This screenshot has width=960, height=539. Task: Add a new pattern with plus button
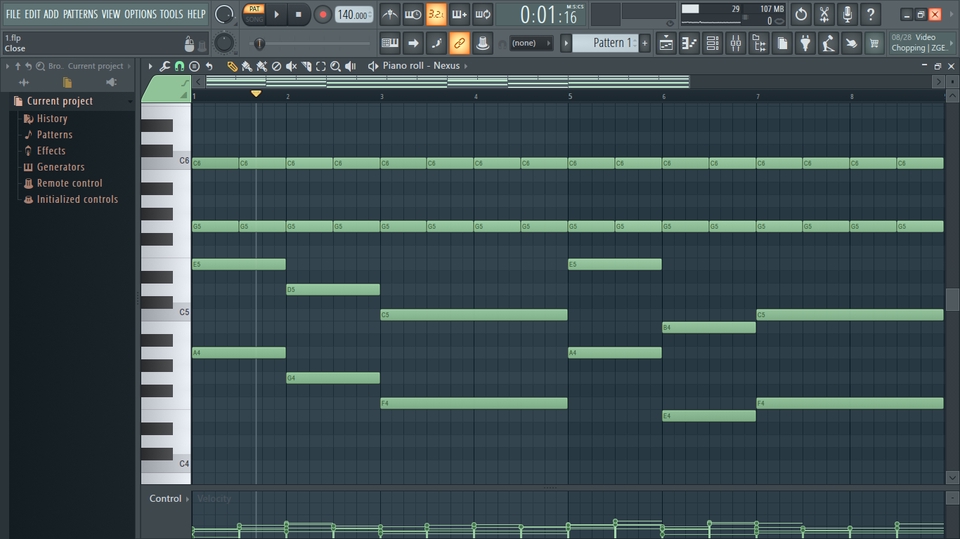(x=644, y=43)
